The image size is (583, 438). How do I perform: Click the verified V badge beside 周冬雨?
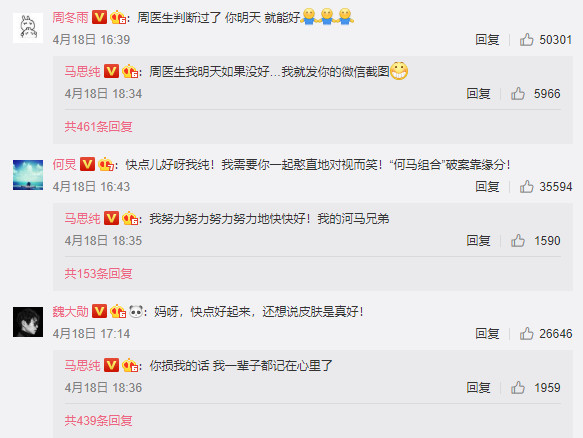click(99, 17)
